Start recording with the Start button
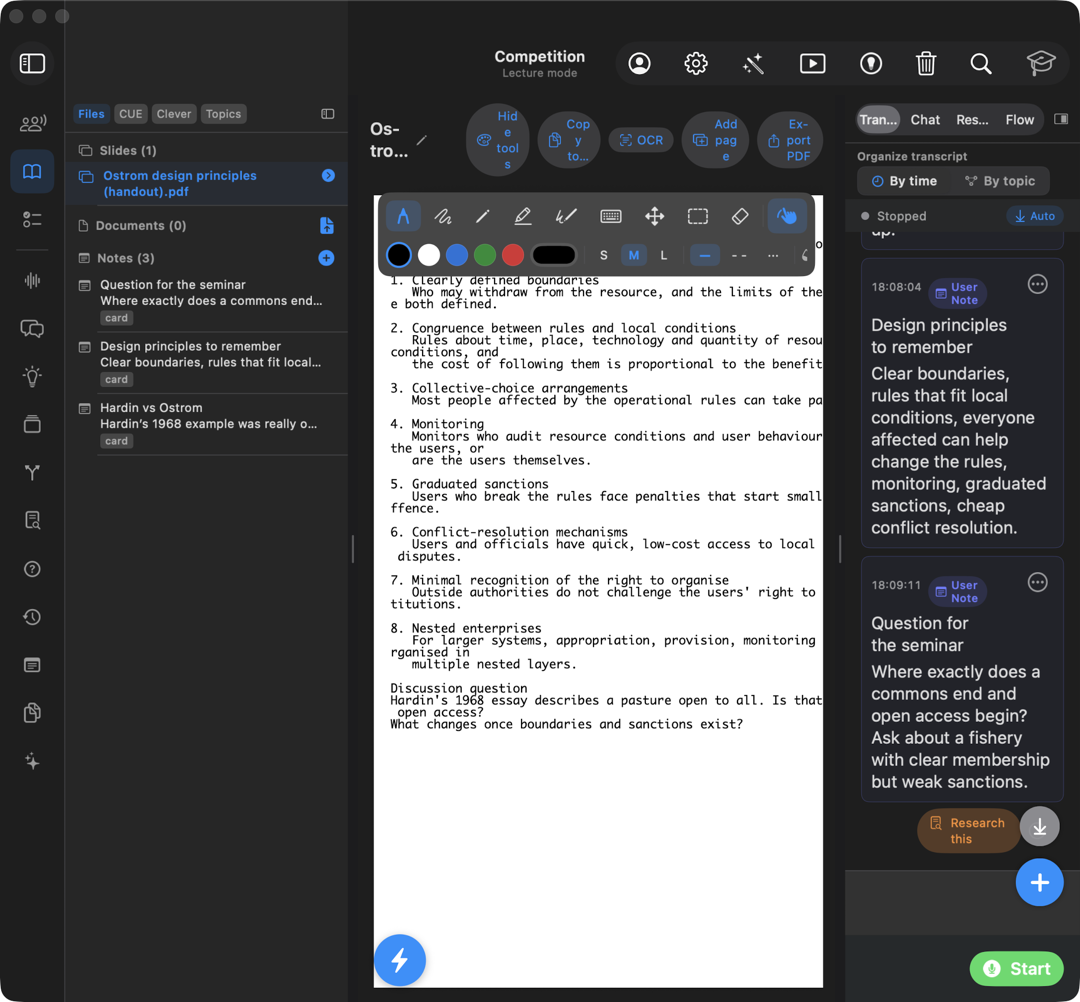This screenshot has width=1080, height=1002. [x=1017, y=968]
